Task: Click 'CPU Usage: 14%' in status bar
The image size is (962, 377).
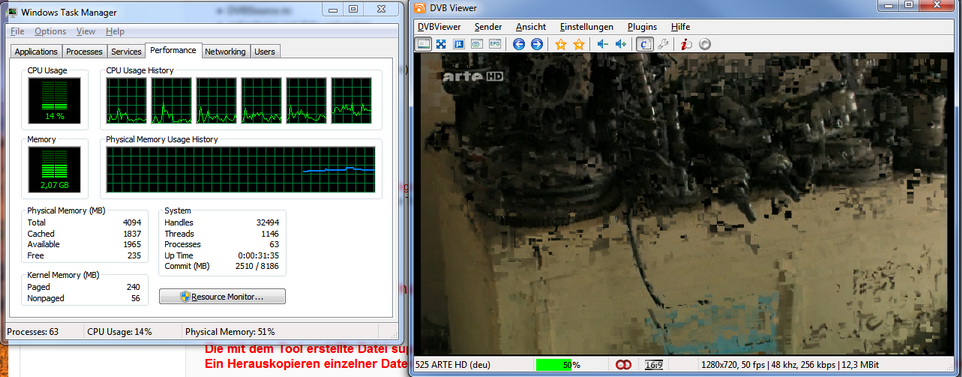Action: tap(119, 332)
